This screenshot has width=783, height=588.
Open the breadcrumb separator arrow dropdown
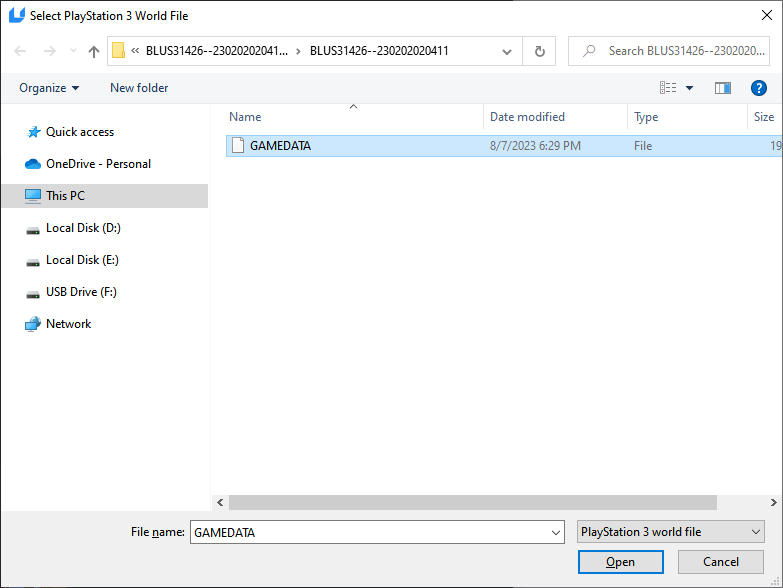point(298,51)
